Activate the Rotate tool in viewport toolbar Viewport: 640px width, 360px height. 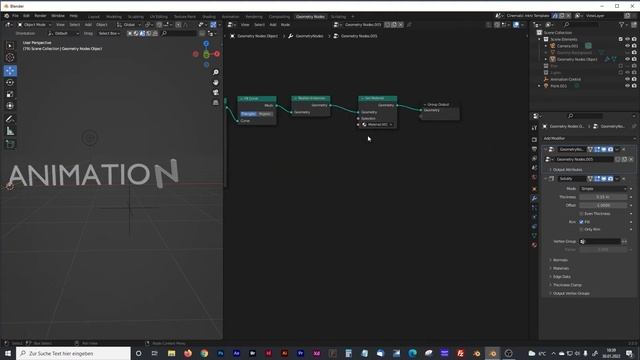click(x=10, y=82)
